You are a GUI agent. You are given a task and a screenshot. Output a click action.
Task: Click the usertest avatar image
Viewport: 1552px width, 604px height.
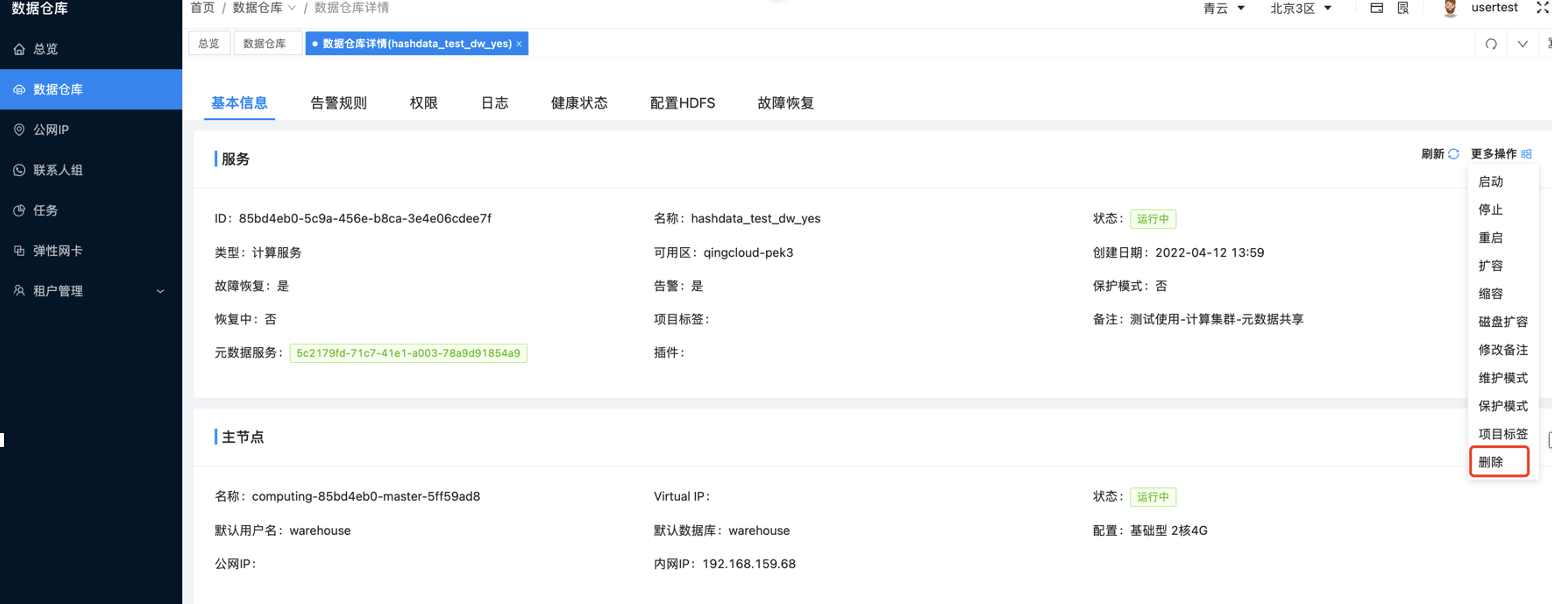[x=1448, y=8]
